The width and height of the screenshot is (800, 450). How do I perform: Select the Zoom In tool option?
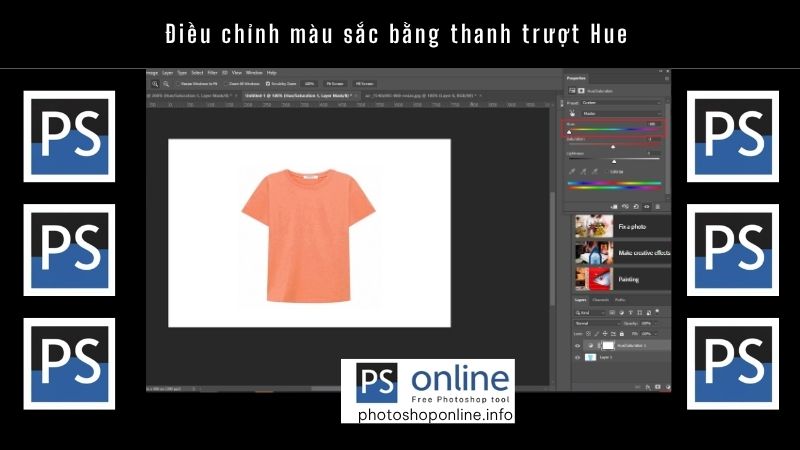[155, 84]
